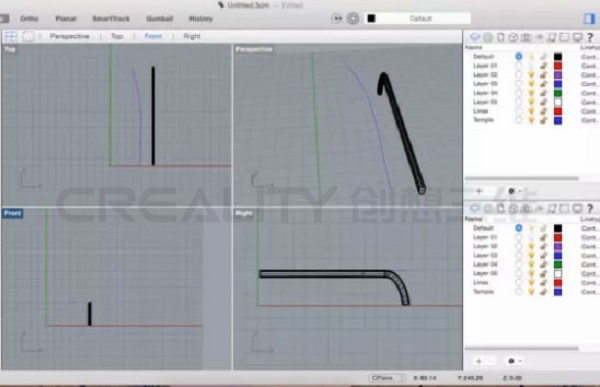The height and width of the screenshot is (387, 600).
Task: Toggle lightbulb visibility for Layer 04
Action: pos(531,93)
